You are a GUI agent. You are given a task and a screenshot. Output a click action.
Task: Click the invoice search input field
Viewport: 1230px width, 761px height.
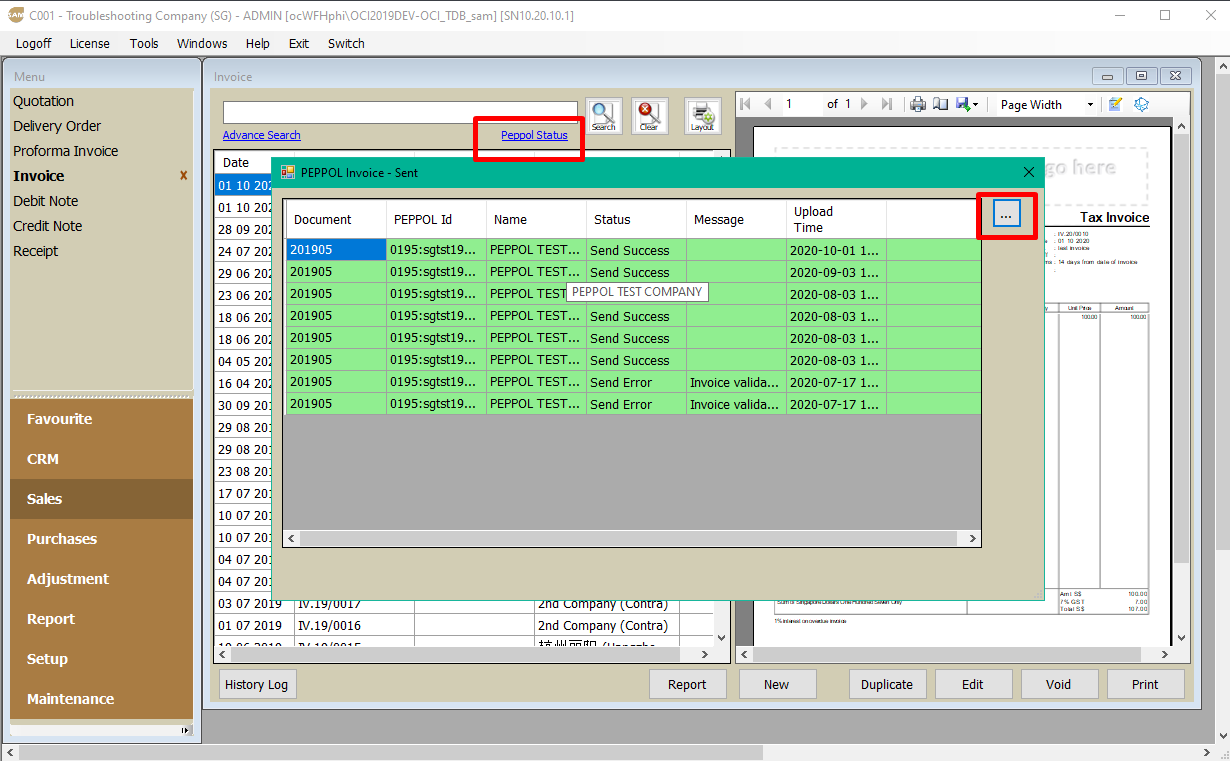(x=400, y=112)
